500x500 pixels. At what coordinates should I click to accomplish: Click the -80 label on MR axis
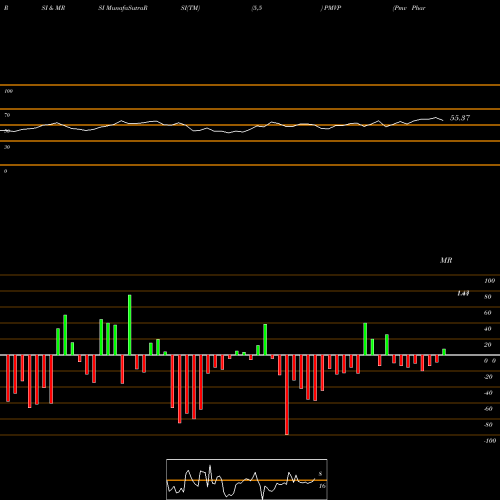pos(488,425)
